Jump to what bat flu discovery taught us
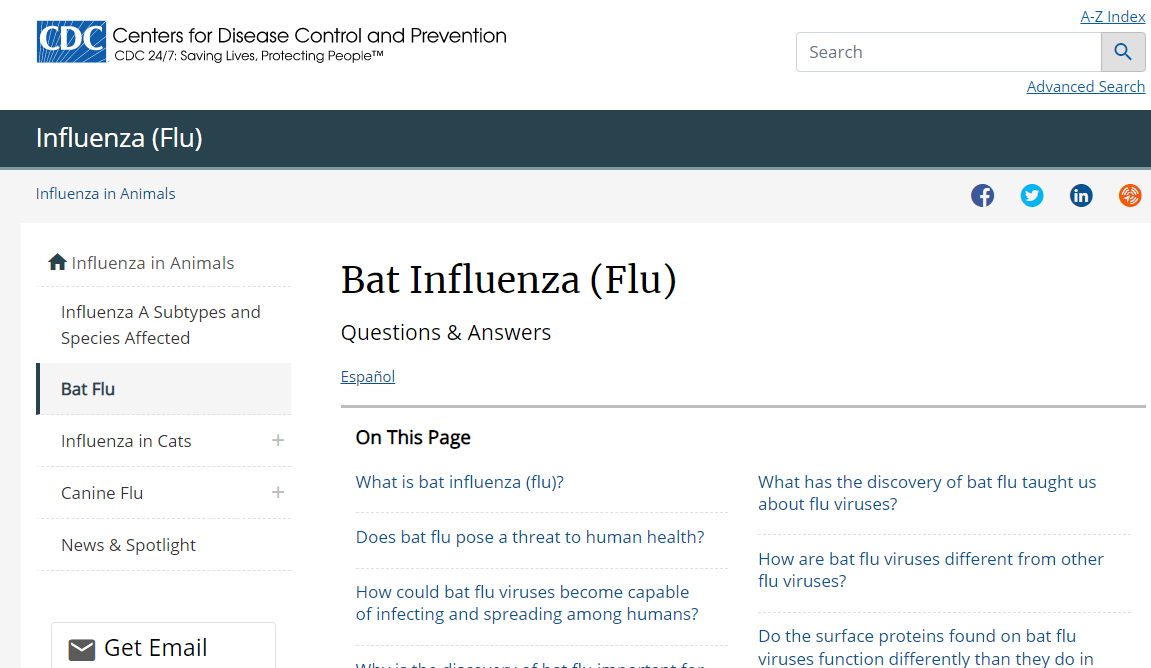 (x=927, y=493)
